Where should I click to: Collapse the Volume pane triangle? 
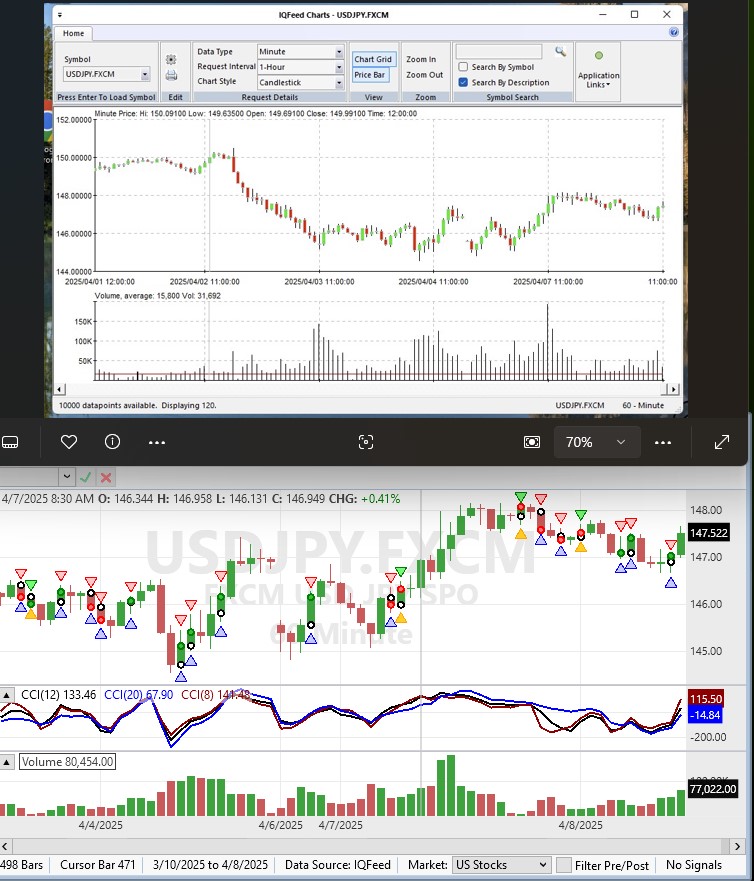click(x=7, y=762)
